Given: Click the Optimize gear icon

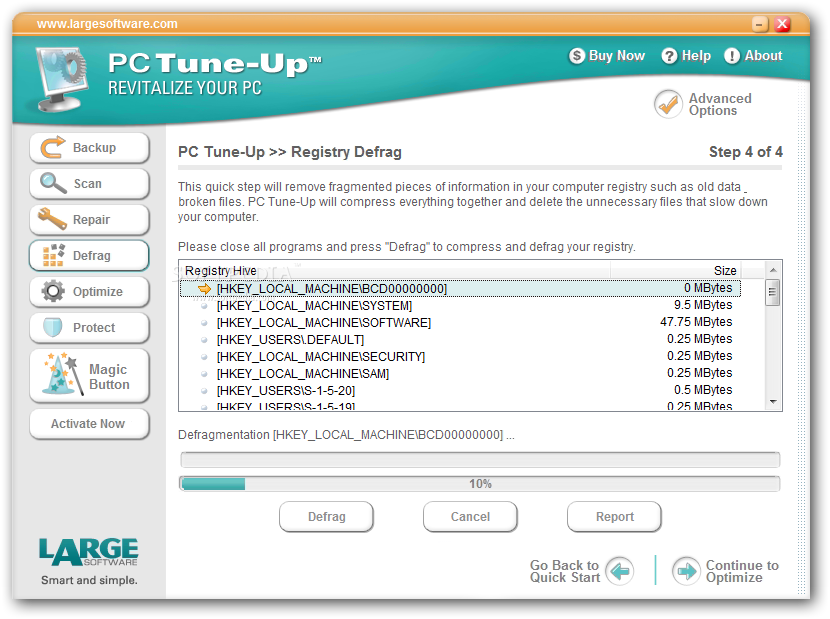Looking at the screenshot, I should click(53, 291).
